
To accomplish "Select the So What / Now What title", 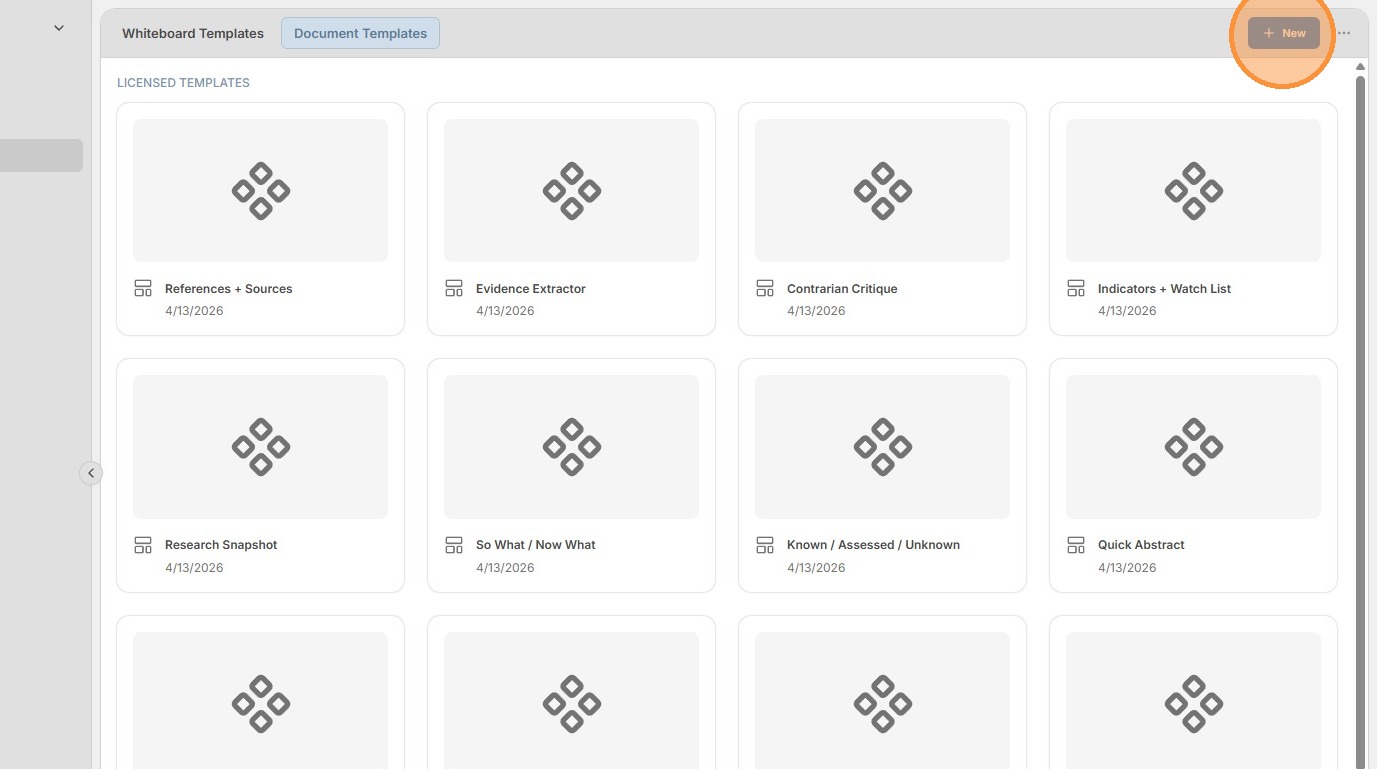I will click(536, 545).
